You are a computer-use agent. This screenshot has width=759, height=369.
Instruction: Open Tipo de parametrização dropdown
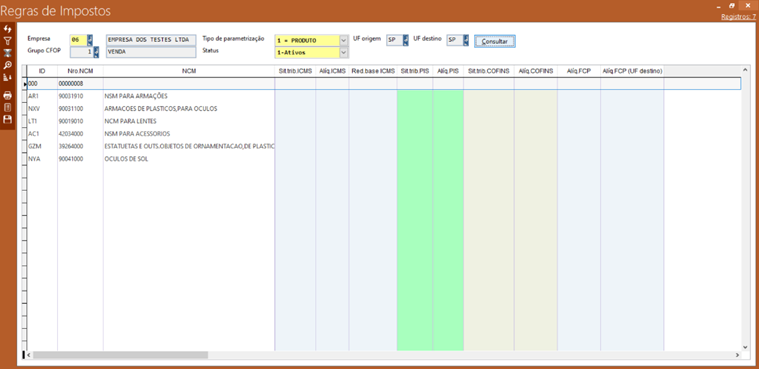click(344, 40)
